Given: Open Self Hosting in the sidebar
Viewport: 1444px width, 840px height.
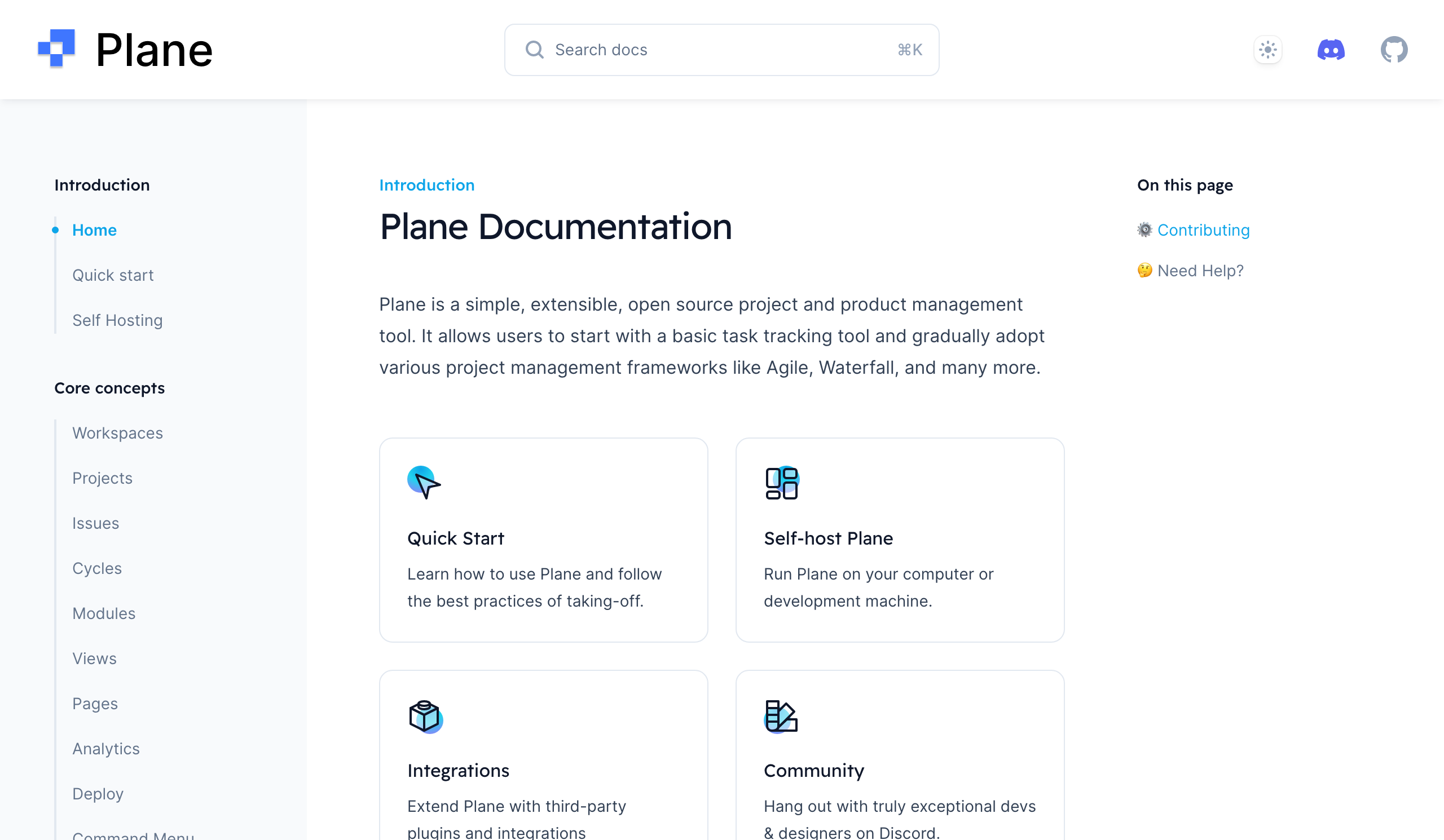Looking at the screenshot, I should 117,321.
